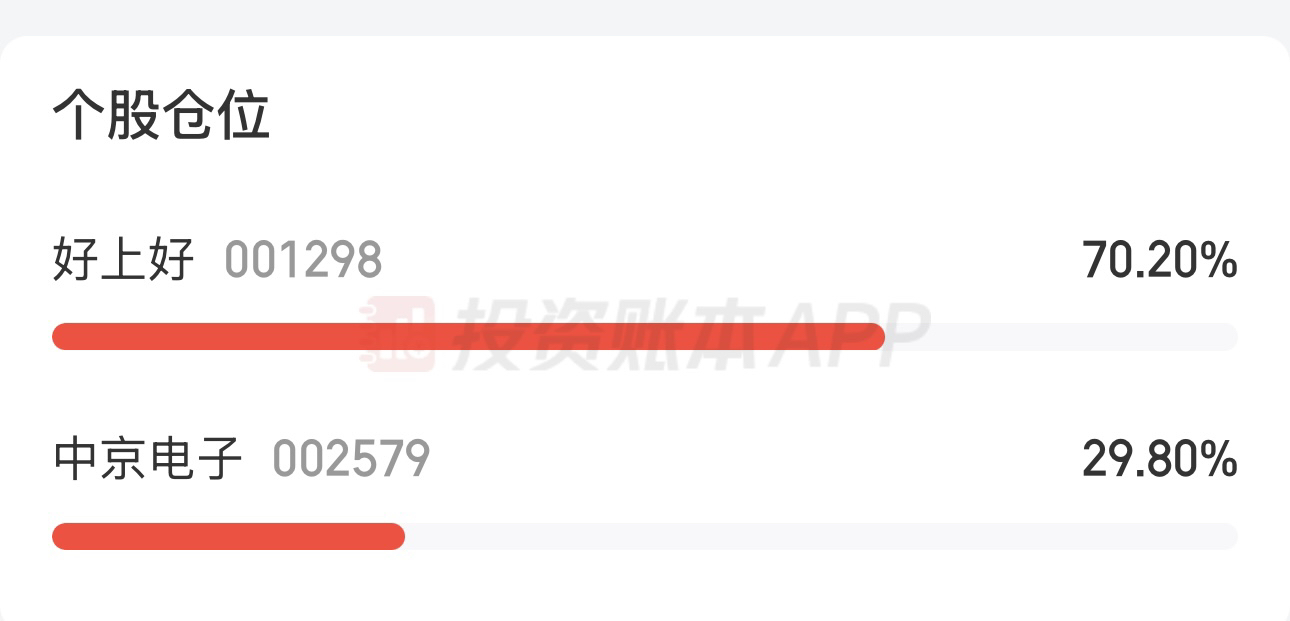This screenshot has width=1290, height=621.
Task: Click the 投资账本 watermark logo icon
Action: point(398,335)
